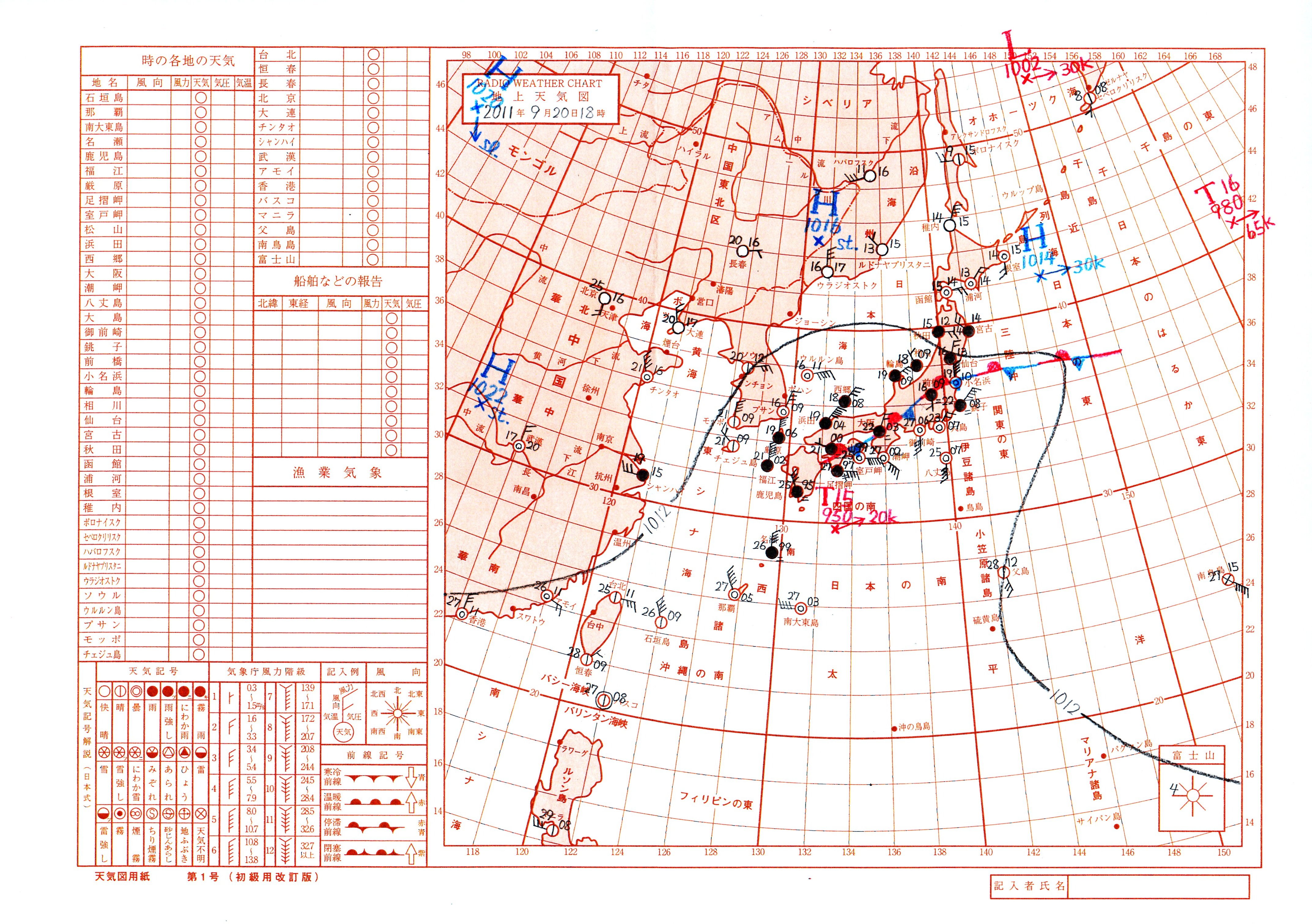Click the 地ふぶき drifting snow symbol
Viewport: 1312px width, 924px height.
[184, 813]
